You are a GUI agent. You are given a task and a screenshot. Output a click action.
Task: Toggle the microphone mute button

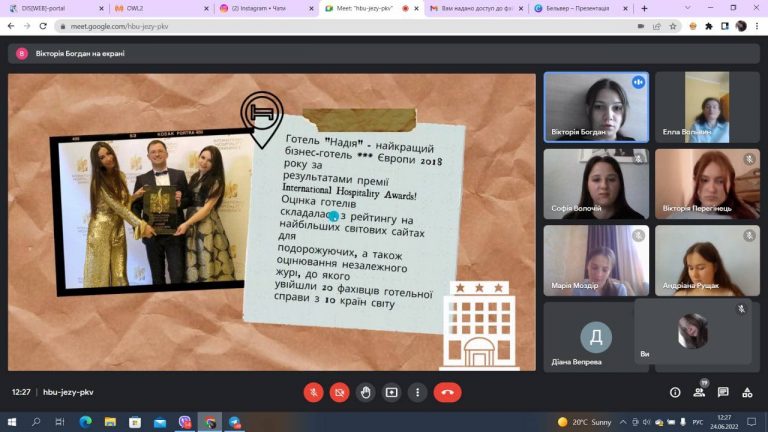click(313, 392)
